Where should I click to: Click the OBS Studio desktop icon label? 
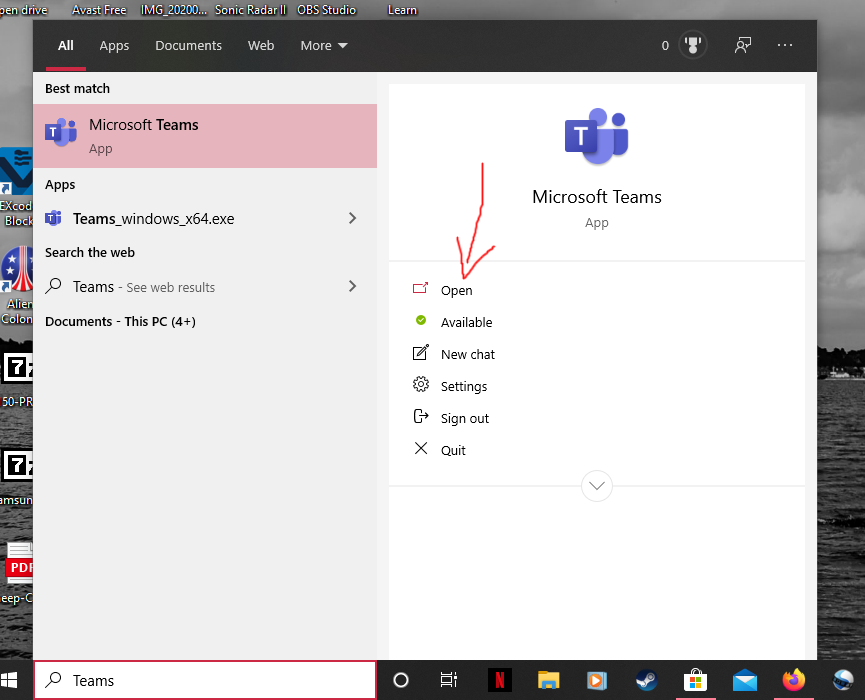pos(327,10)
